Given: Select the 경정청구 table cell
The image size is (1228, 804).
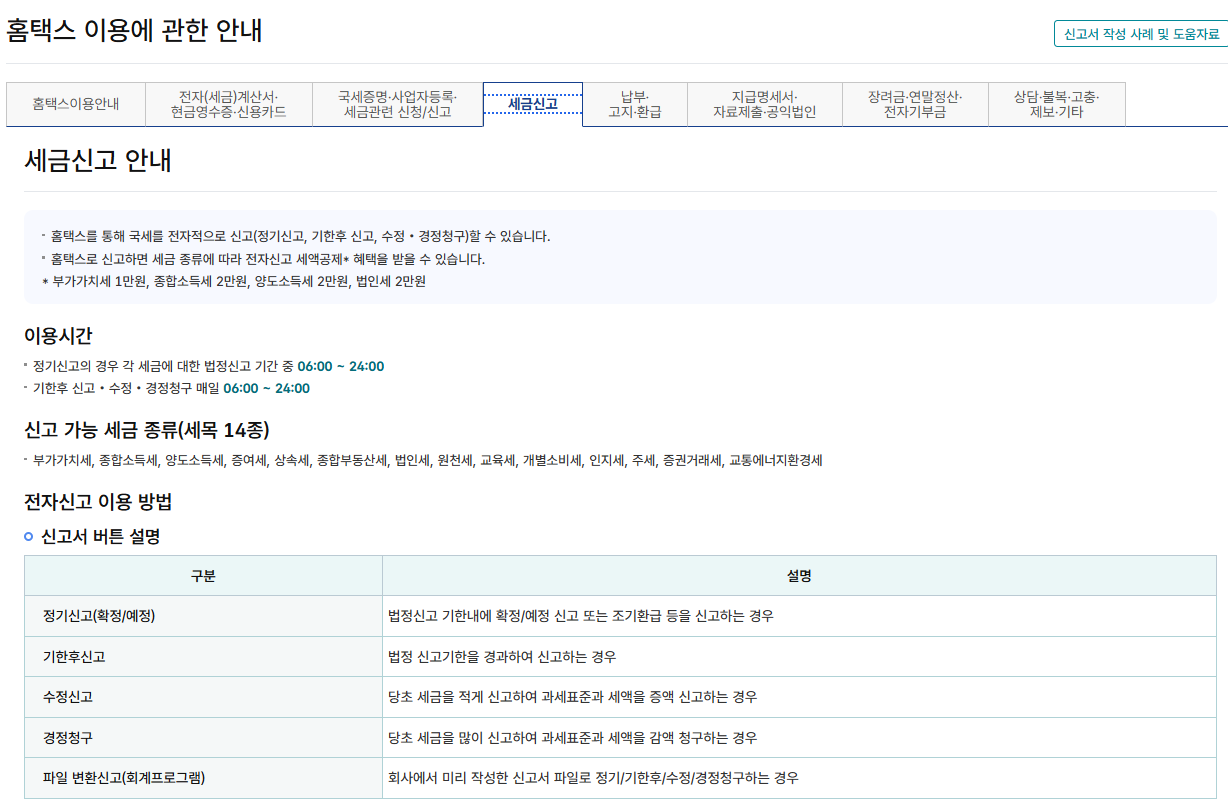Looking at the screenshot, I should tap(203, 738).
